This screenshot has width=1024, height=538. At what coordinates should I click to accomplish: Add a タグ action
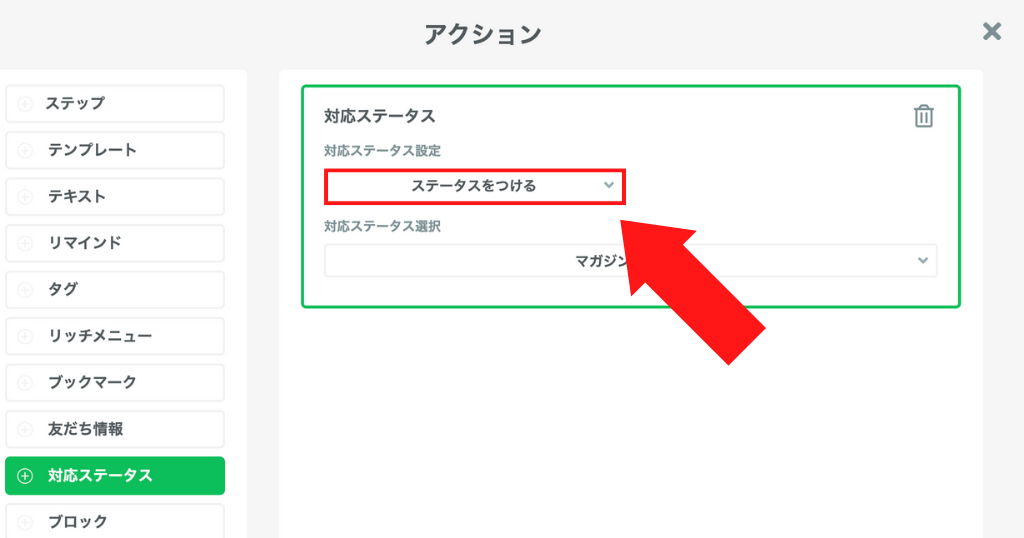coord(115,289)
